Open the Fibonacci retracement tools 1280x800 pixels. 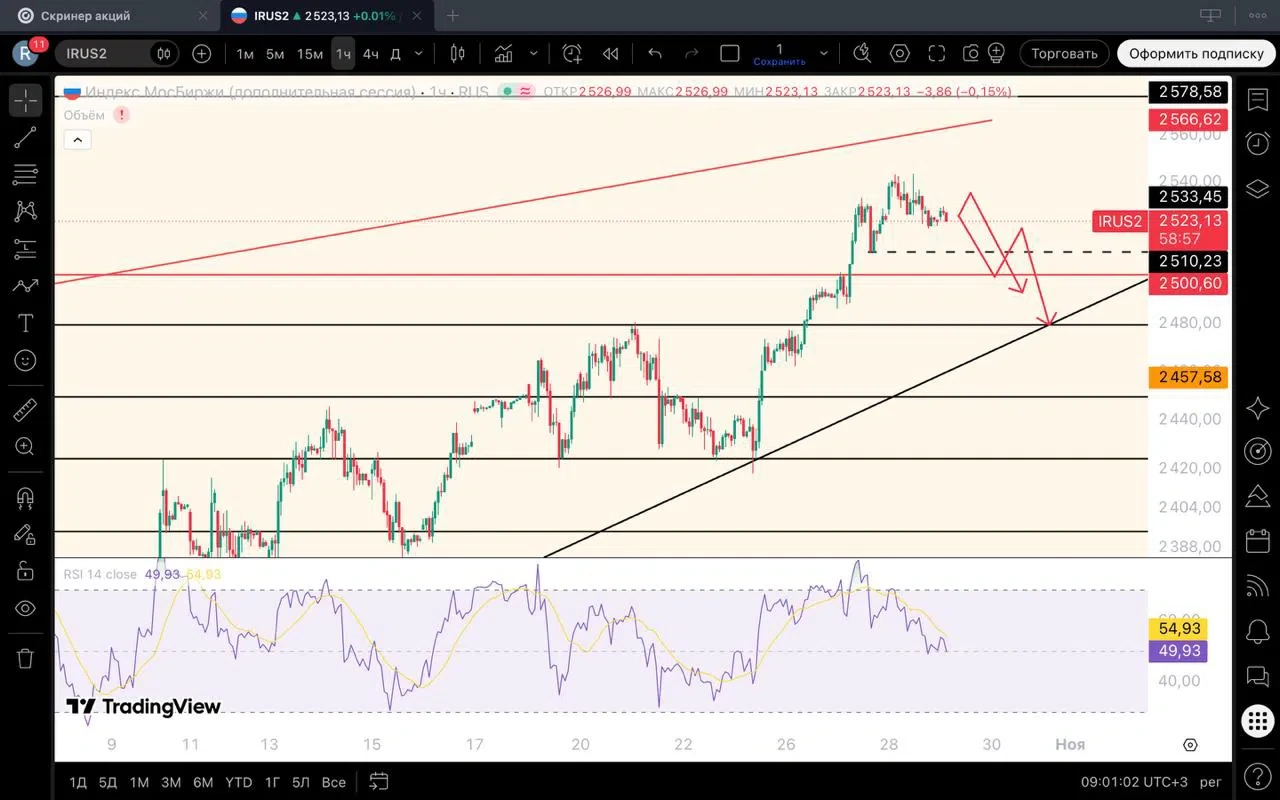click(x=26, y=174)
